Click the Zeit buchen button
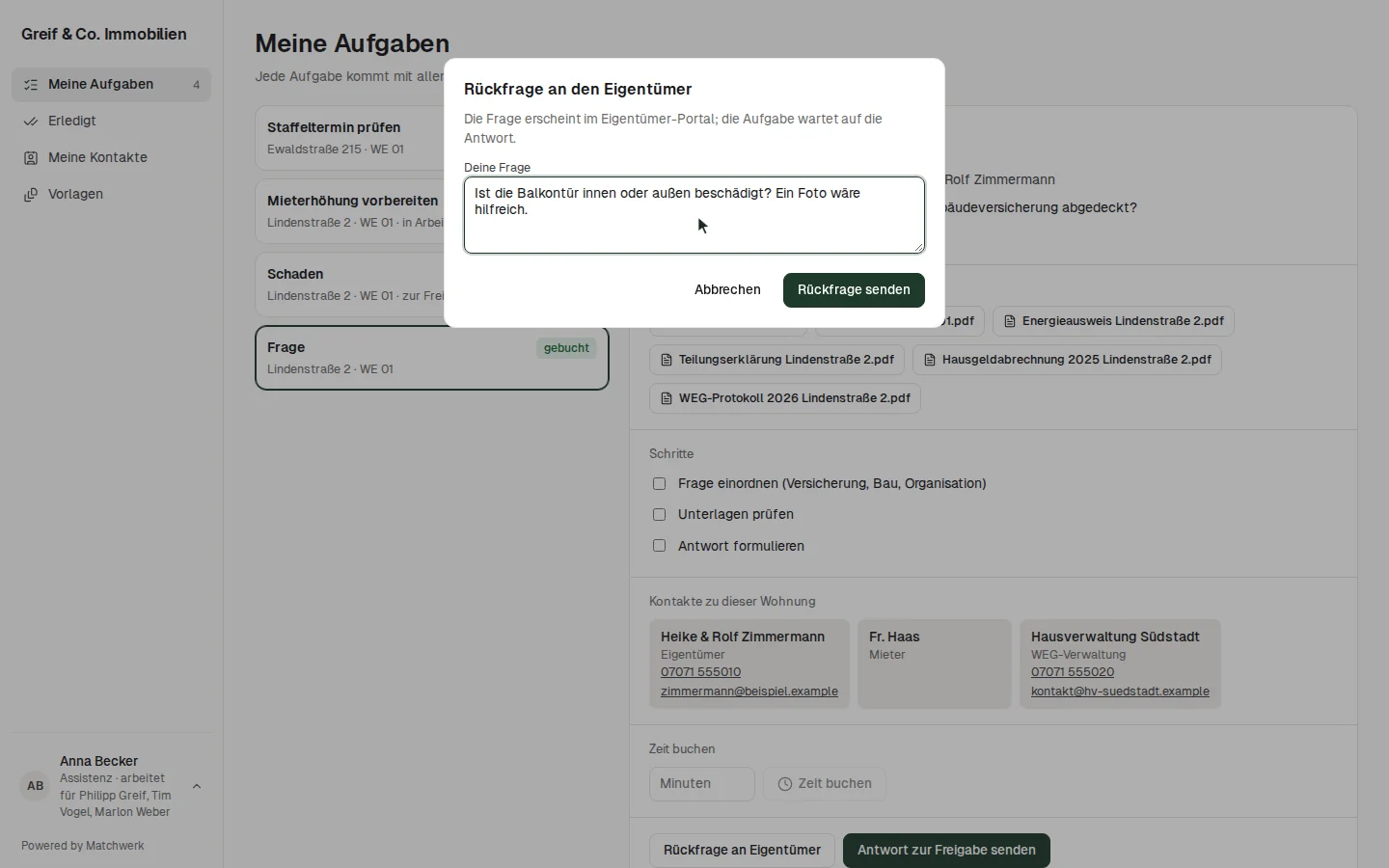 point(825,784)
